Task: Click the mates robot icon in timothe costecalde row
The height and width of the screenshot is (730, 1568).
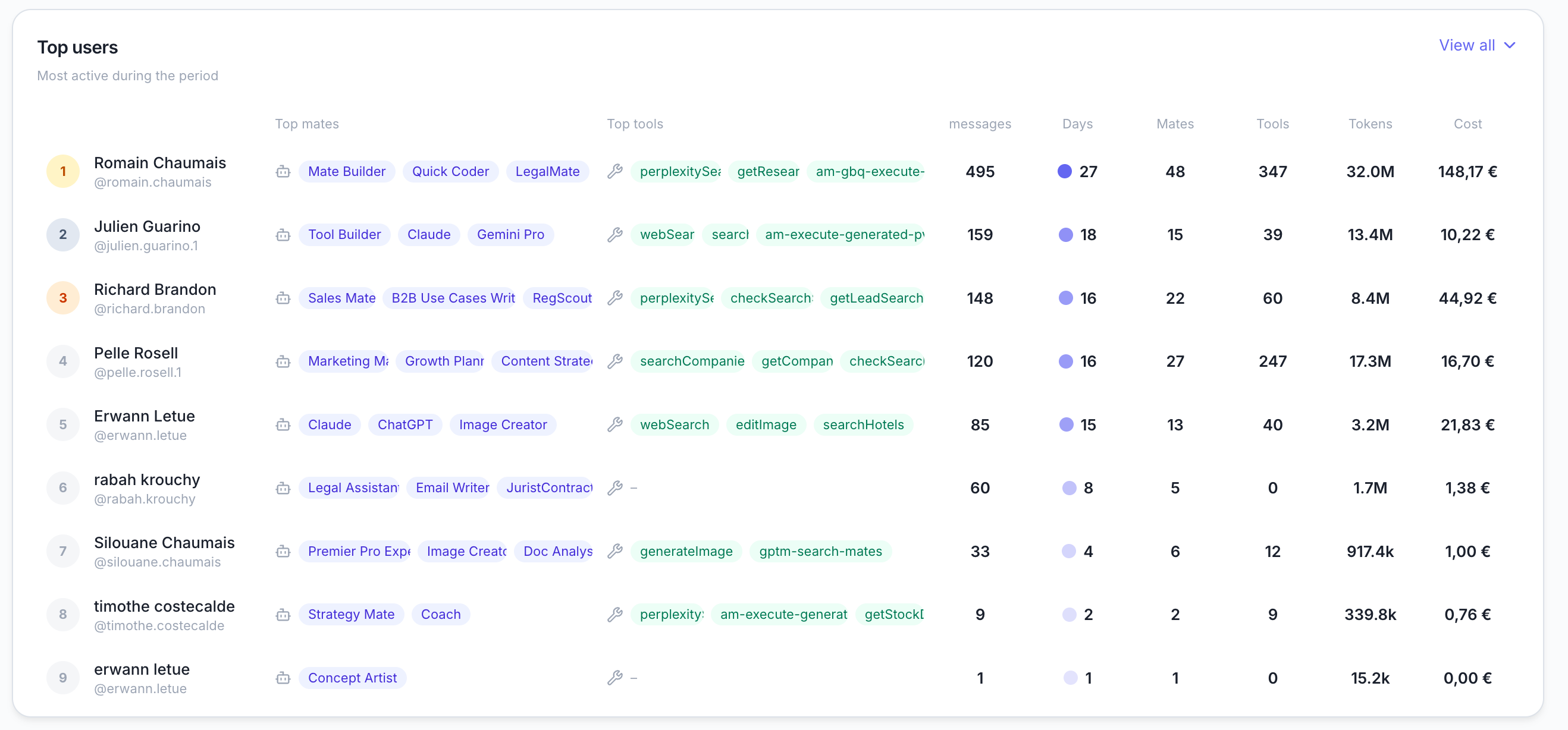Action: (x=283, y=615)
